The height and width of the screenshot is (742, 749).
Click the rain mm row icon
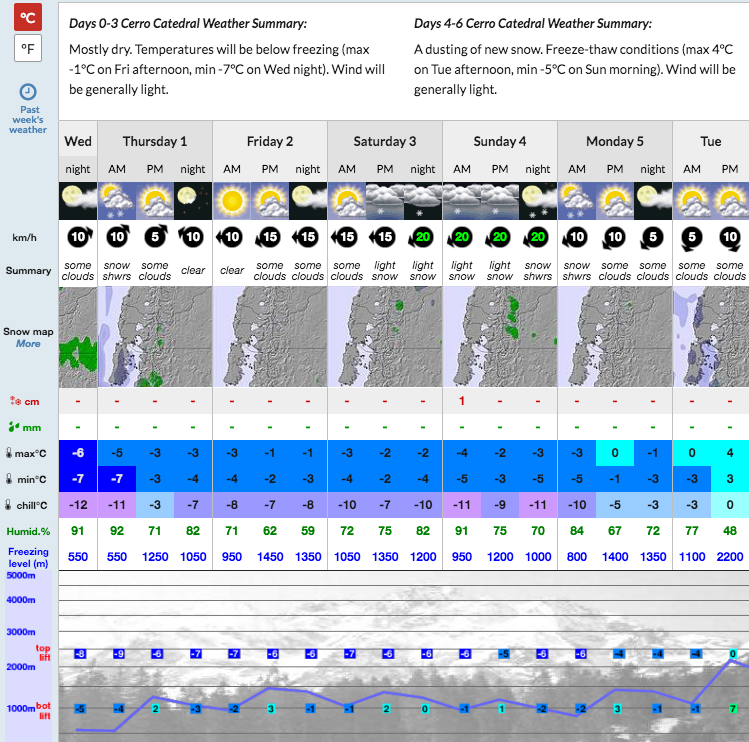[14, 427]
